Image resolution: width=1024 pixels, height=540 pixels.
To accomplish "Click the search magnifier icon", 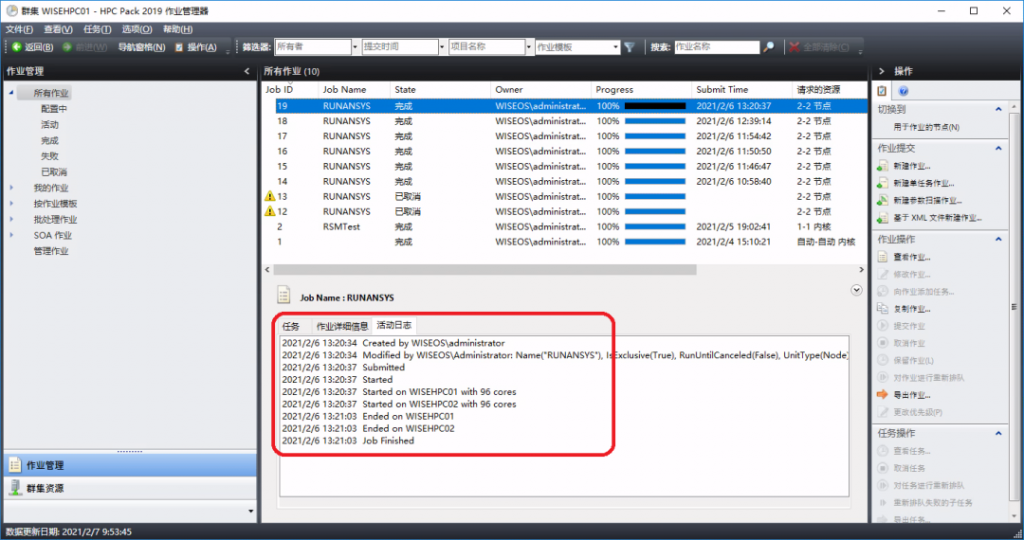I will (x=768, y=47).
